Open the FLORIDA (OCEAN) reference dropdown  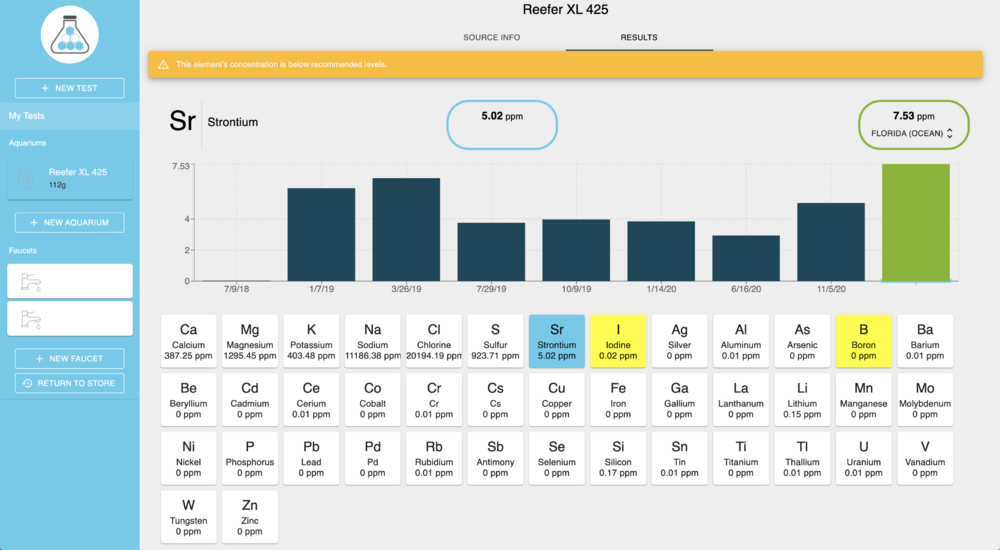tap(912, 133)
